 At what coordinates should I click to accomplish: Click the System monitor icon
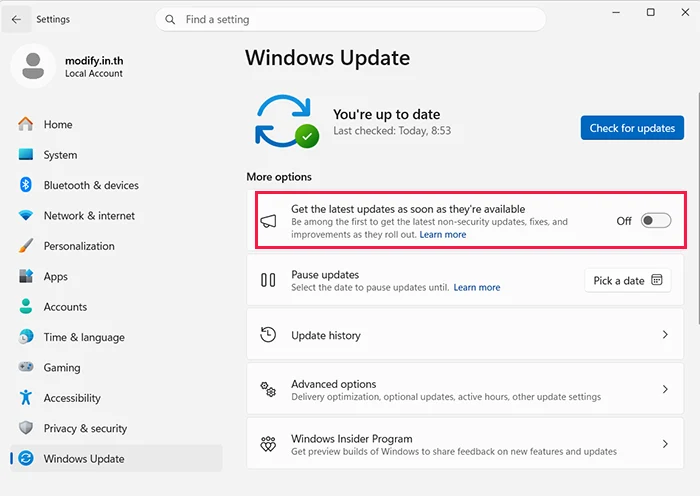click(26, 154)
